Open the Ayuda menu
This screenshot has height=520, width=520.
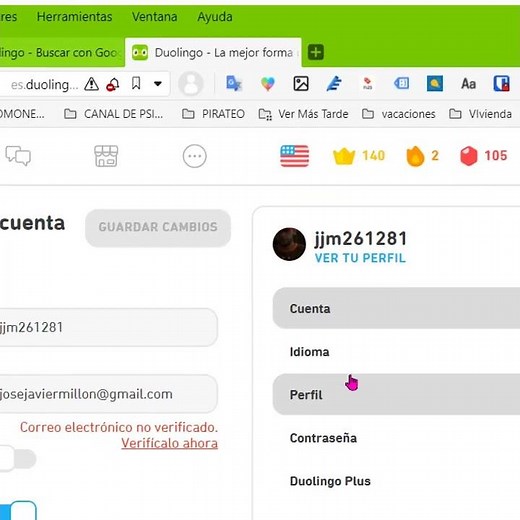click(x=215, y=17)
